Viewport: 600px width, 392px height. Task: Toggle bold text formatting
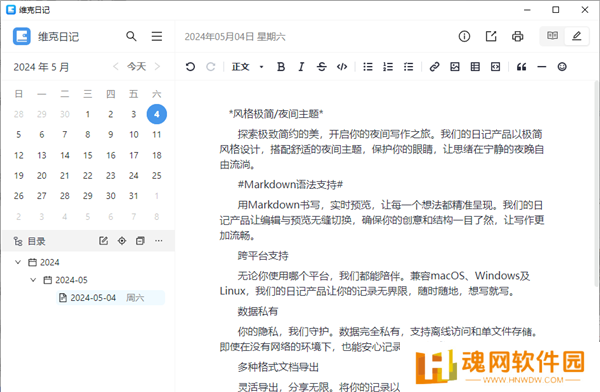[281, 67]
